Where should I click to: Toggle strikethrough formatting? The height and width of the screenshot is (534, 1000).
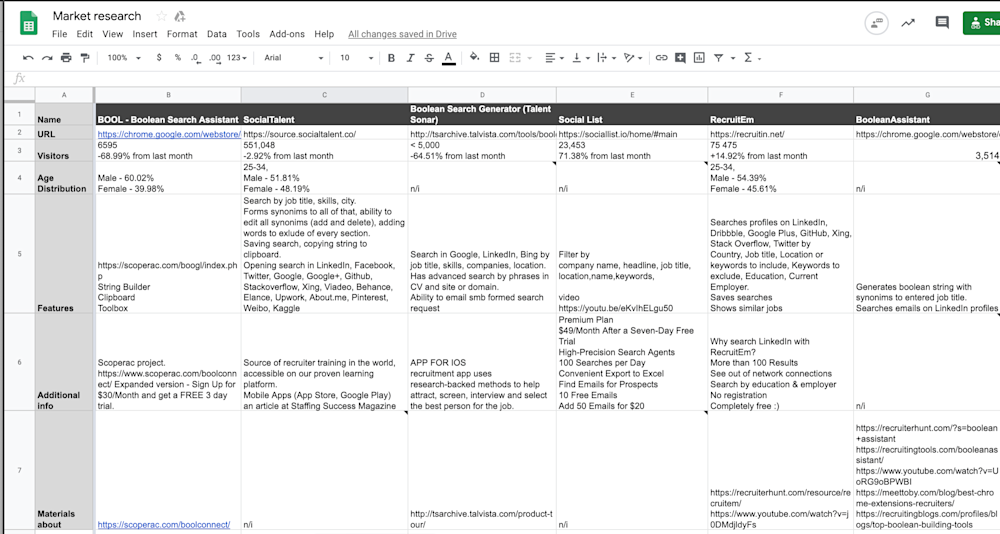429,58
